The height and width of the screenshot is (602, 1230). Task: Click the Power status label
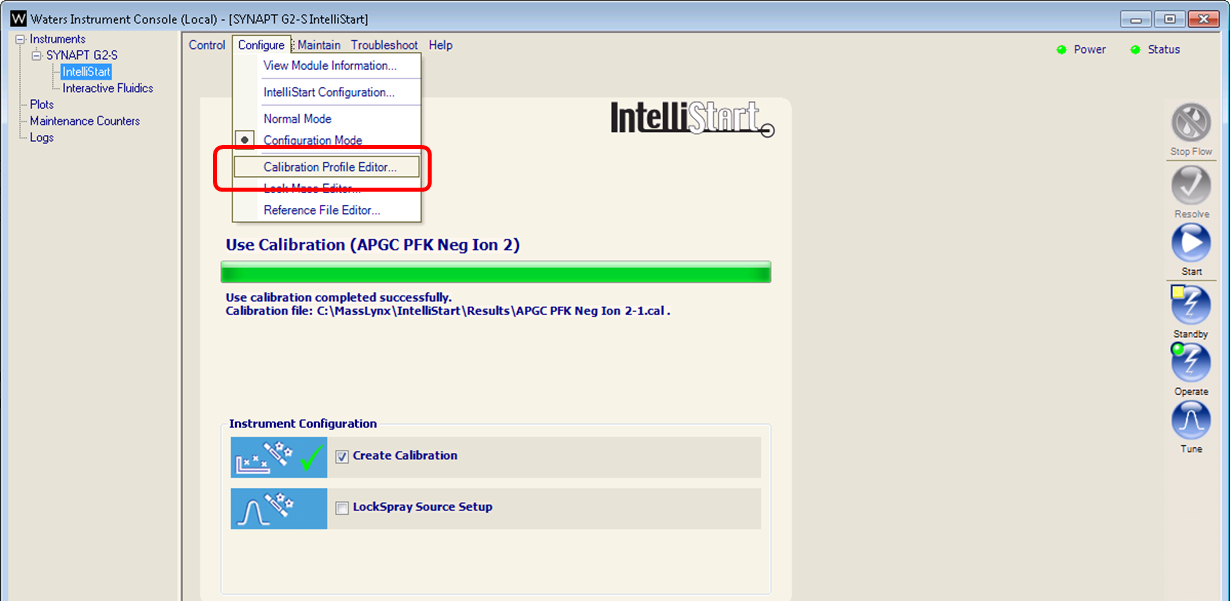(1090, 50)
